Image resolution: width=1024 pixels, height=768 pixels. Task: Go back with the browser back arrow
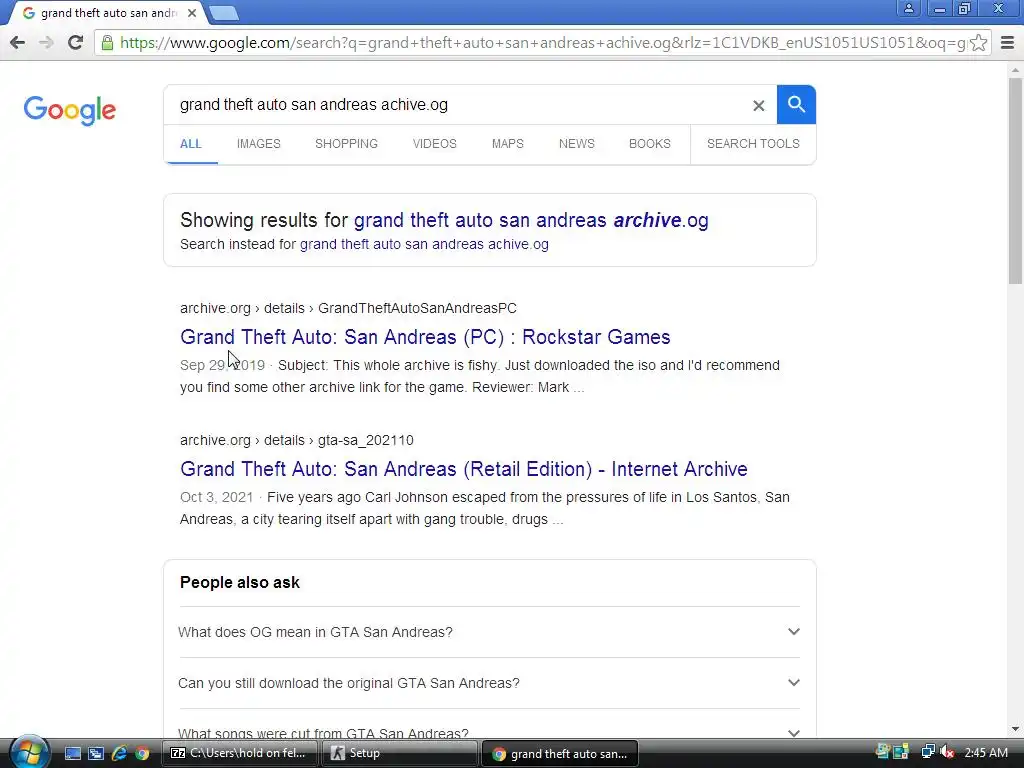(18, 43)
